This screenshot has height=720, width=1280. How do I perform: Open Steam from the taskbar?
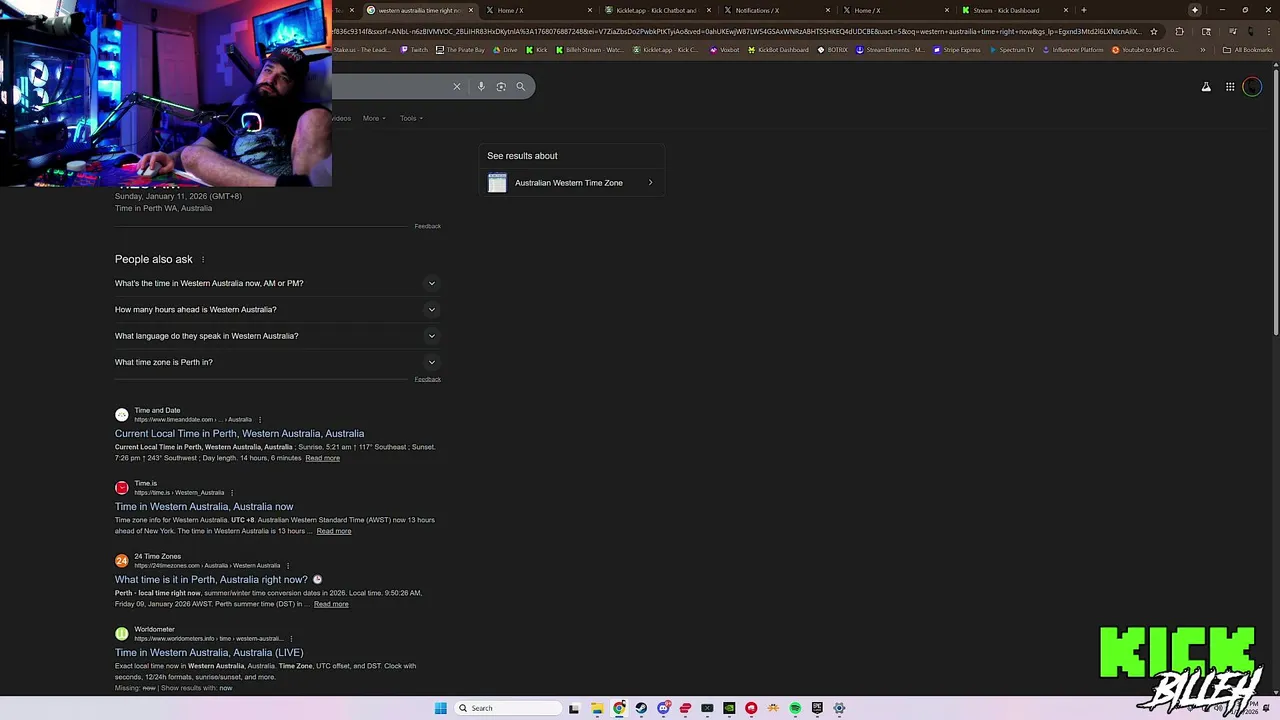click(641, 708)
